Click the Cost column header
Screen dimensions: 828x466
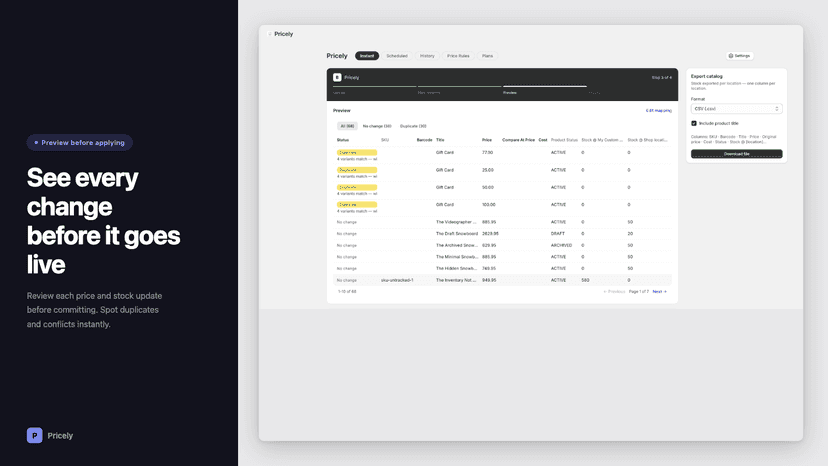(543, 140)
